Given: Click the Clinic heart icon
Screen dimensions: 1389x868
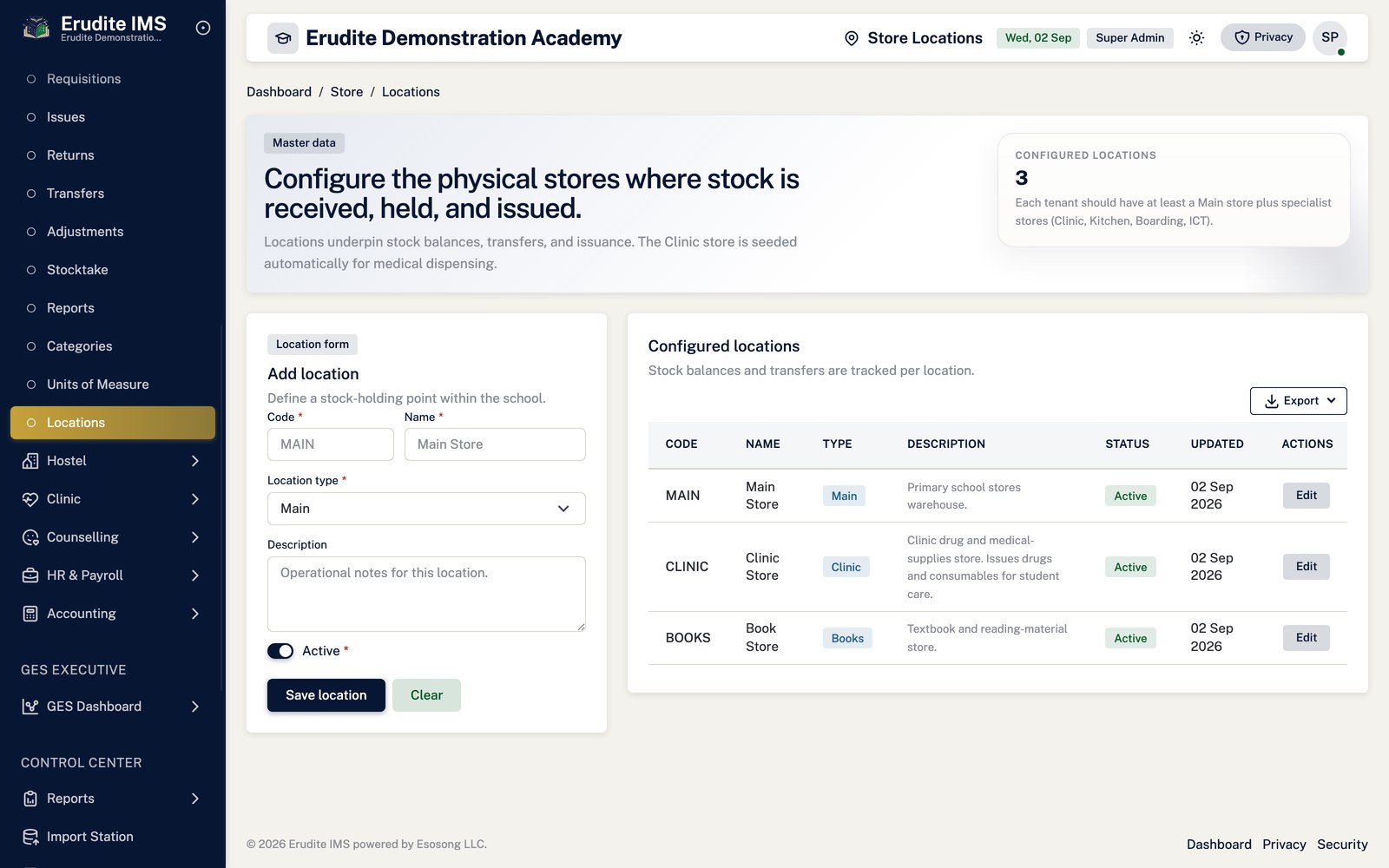Looking at the screenshot, I should tap(30, 499).
